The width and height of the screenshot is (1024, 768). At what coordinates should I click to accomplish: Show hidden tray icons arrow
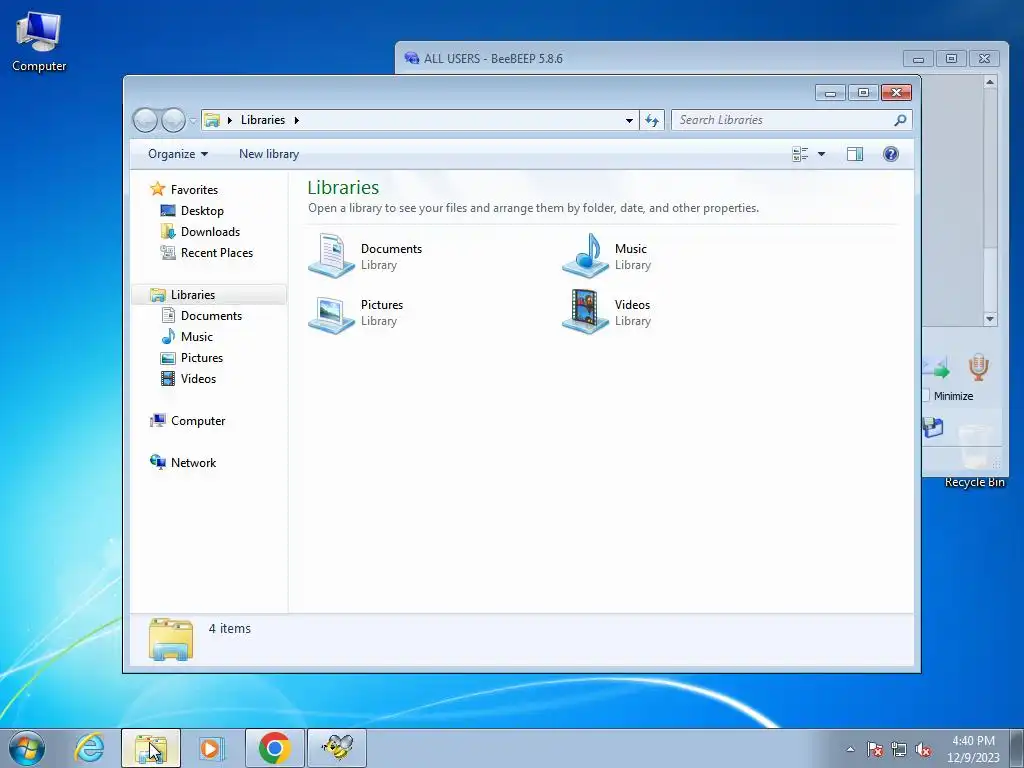[850, 749]
